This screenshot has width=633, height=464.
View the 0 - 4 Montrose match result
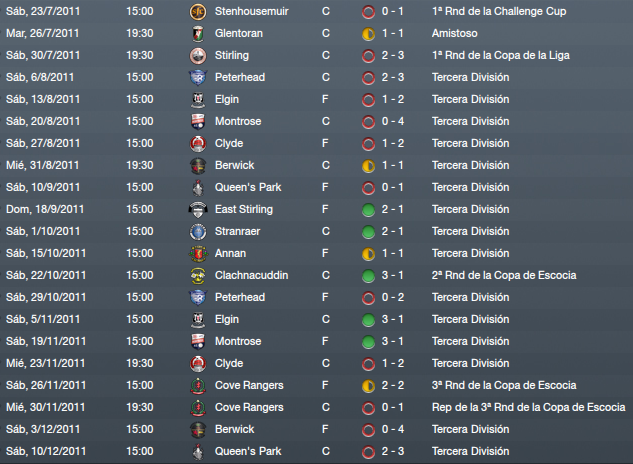pyautogui.click(x=393, y=121)
